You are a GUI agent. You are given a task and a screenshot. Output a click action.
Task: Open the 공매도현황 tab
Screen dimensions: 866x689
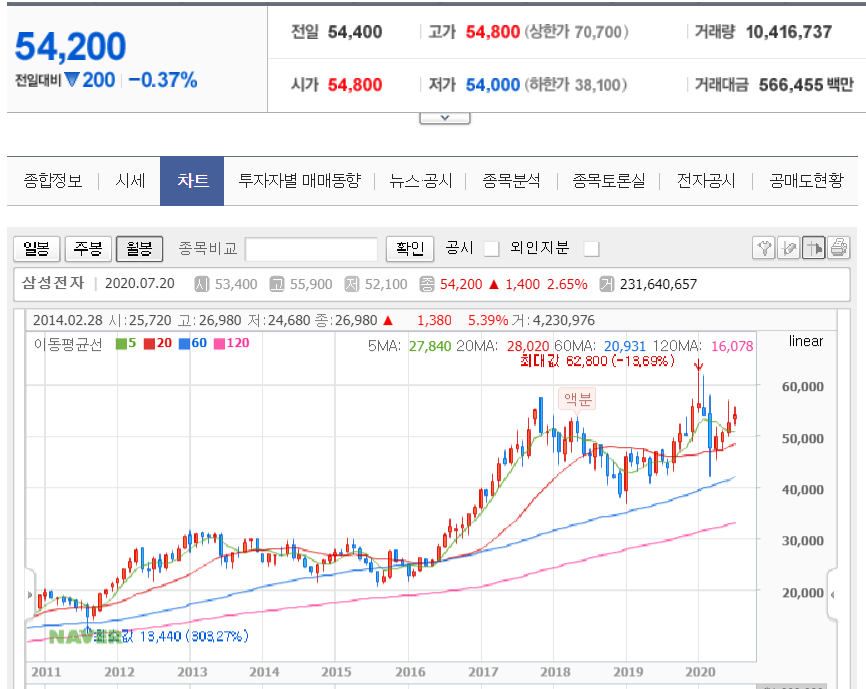(806, 181)
